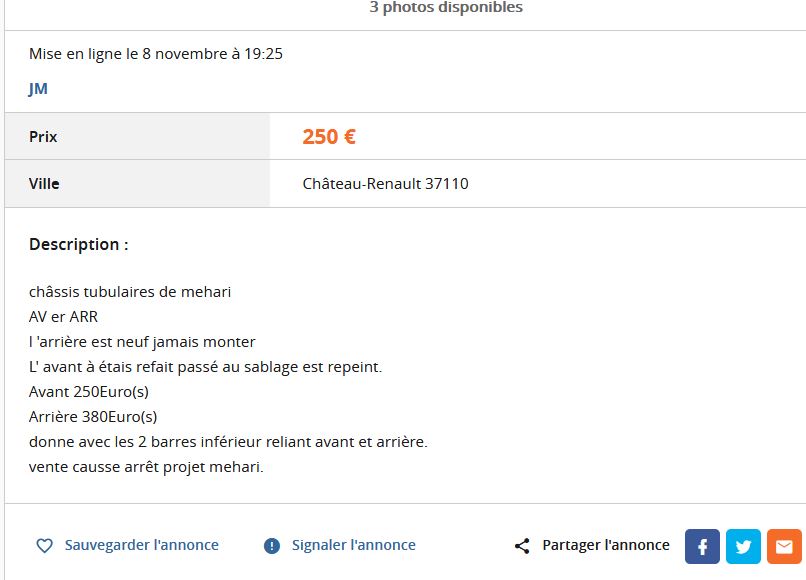The image size is (806, 580).
Task: Click the Ville row label
Action: [44, 184]
